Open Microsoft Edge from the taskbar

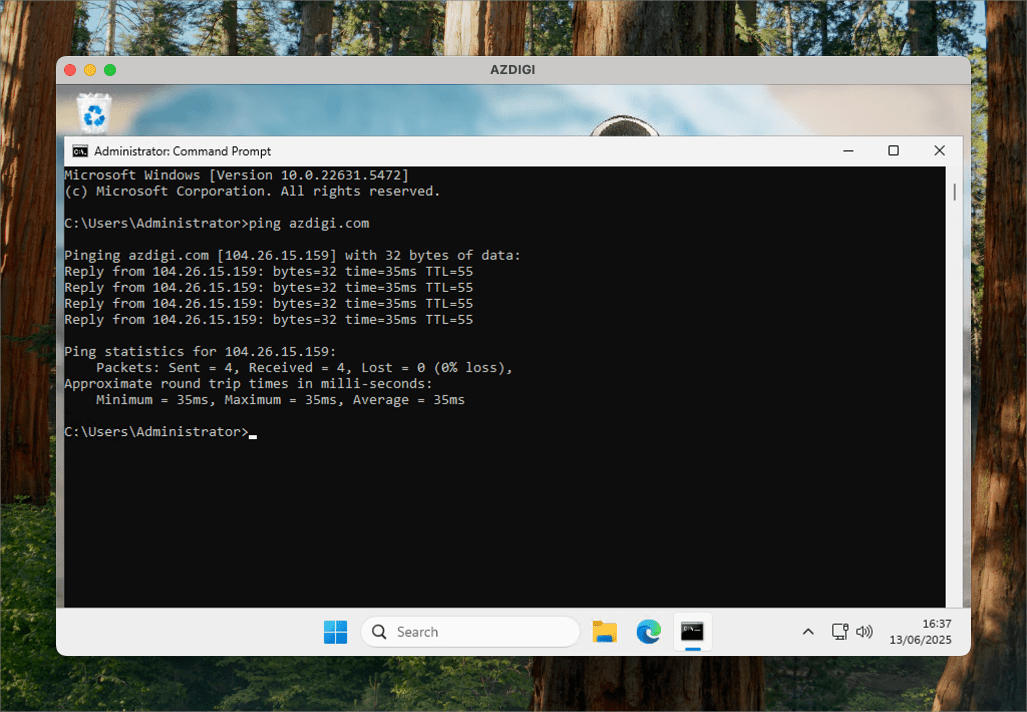coord(648,632)
